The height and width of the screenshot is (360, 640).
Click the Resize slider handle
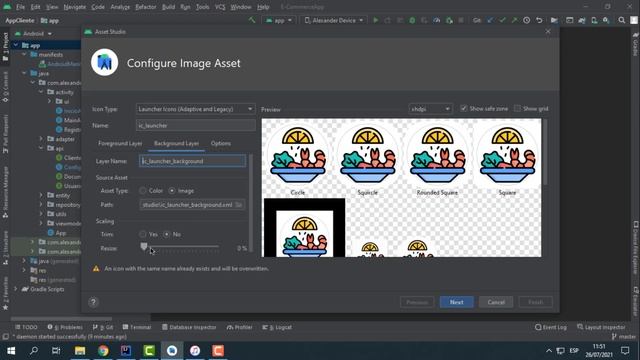[144, 246]
